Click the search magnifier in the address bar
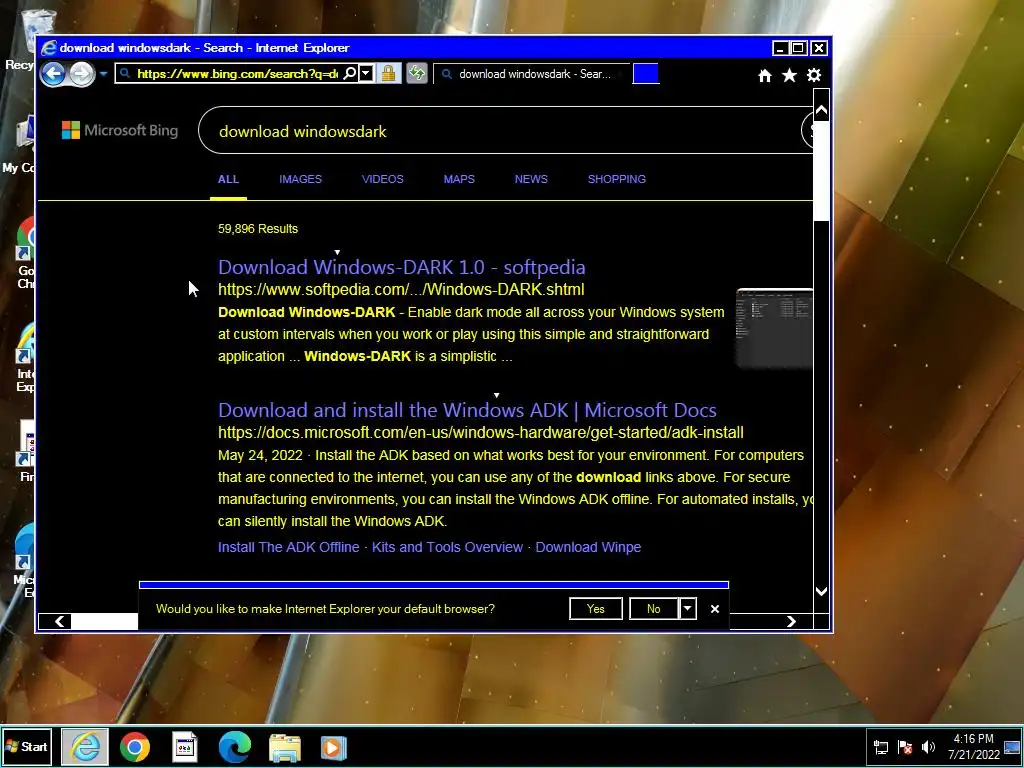The image size is (1024, 768). 350,73
